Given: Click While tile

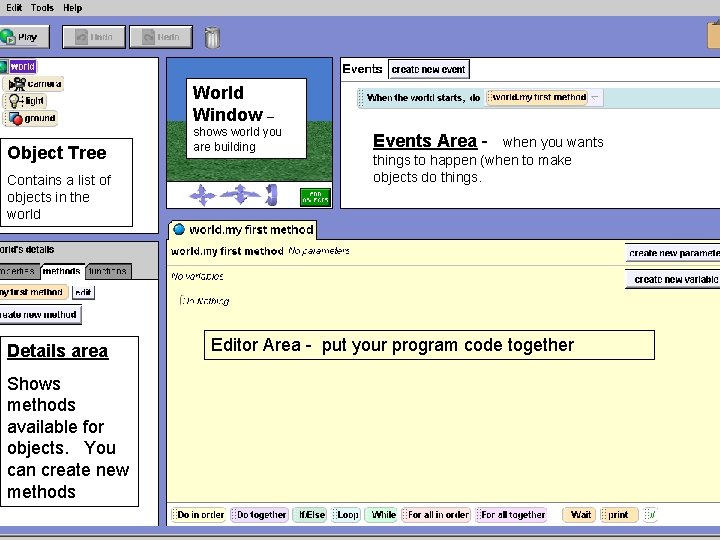Looking at the screenshot, I should [x=381, y=515].
